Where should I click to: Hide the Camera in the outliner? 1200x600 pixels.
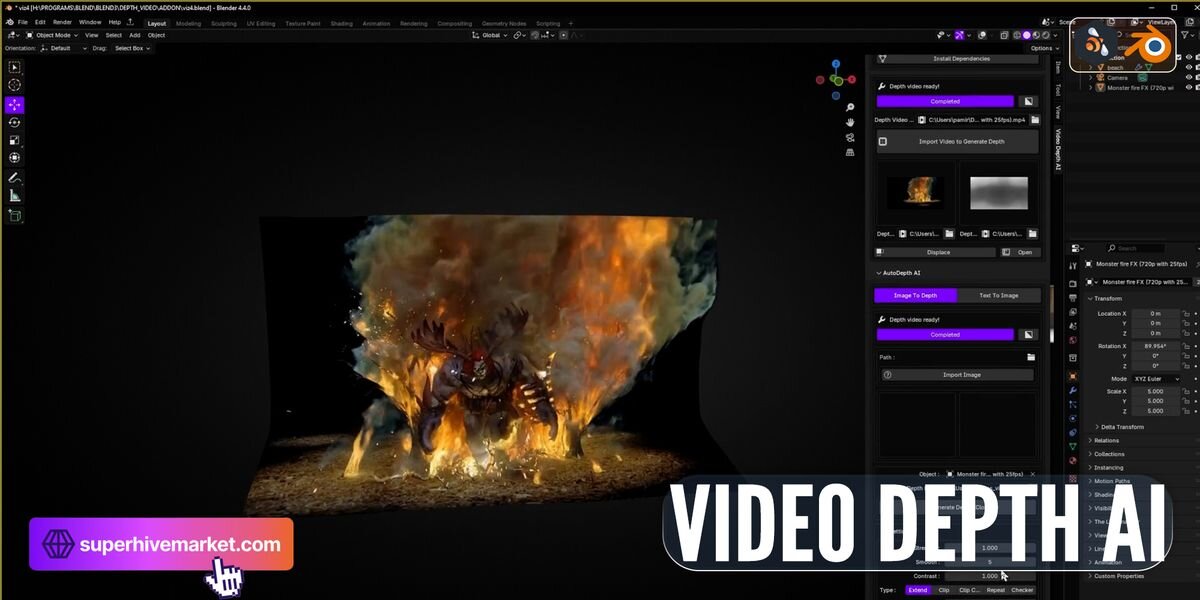[1189, 78]
